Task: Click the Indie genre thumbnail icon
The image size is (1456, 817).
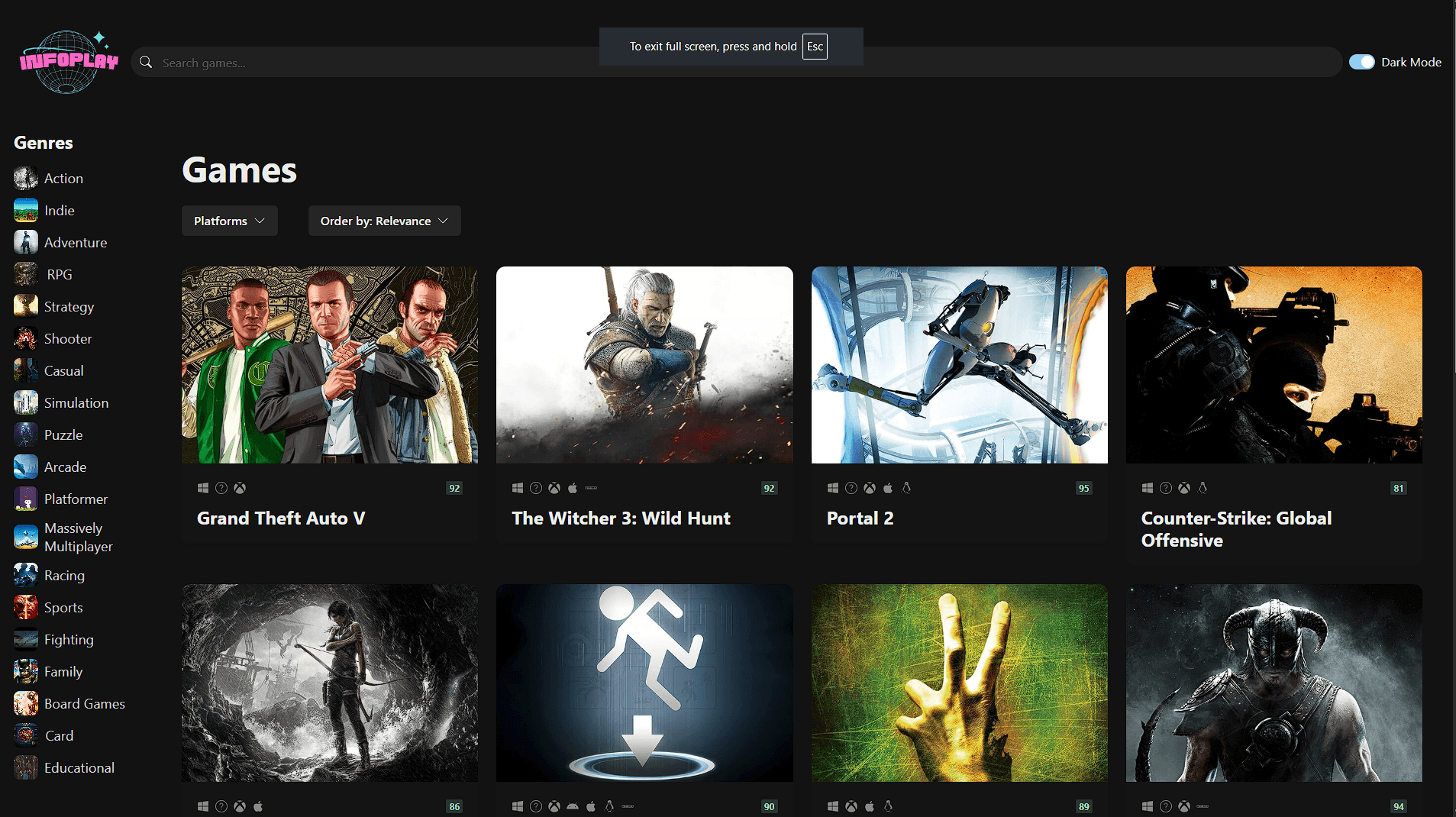Action: click(26, 210)
